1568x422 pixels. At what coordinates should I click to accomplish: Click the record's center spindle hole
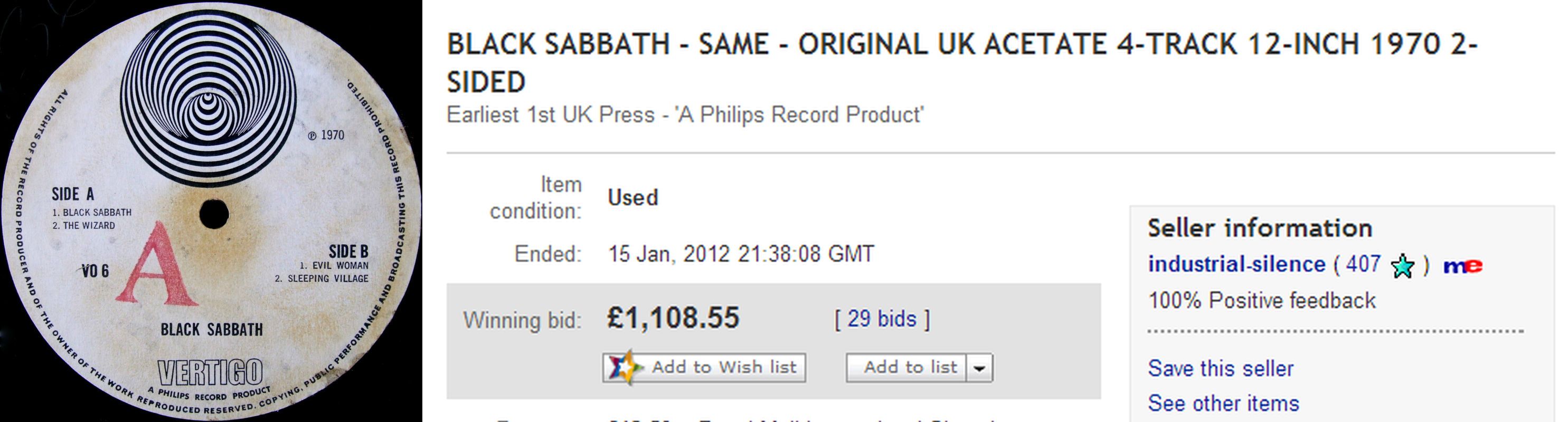coord(214,214)
